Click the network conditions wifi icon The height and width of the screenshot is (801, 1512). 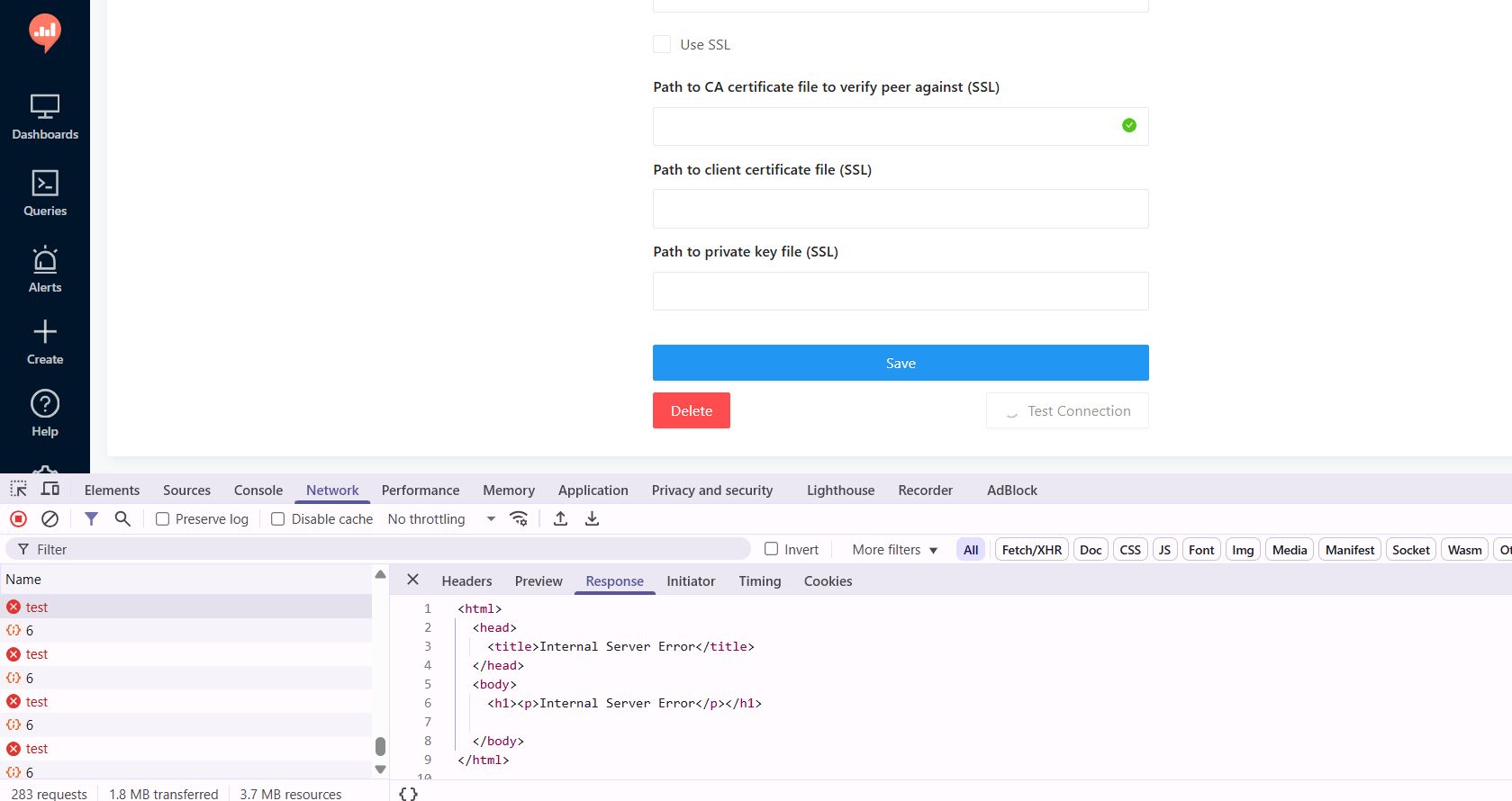[x=519, y=518]
